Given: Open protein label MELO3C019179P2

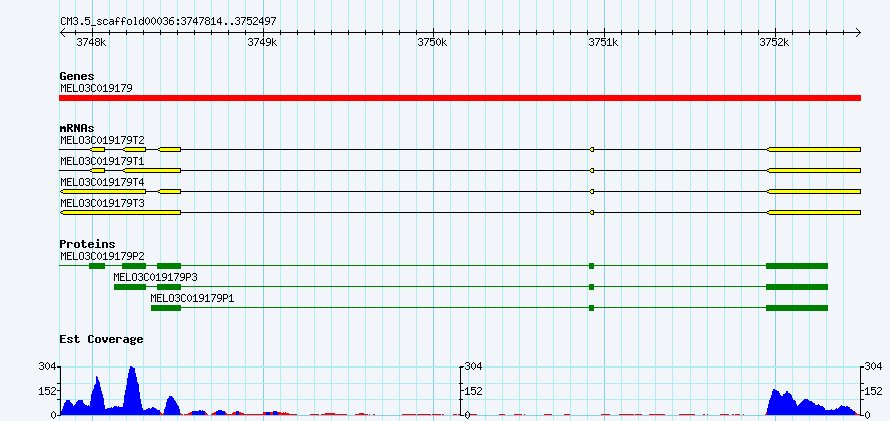Looking at the screenshot, I should 102,255.
